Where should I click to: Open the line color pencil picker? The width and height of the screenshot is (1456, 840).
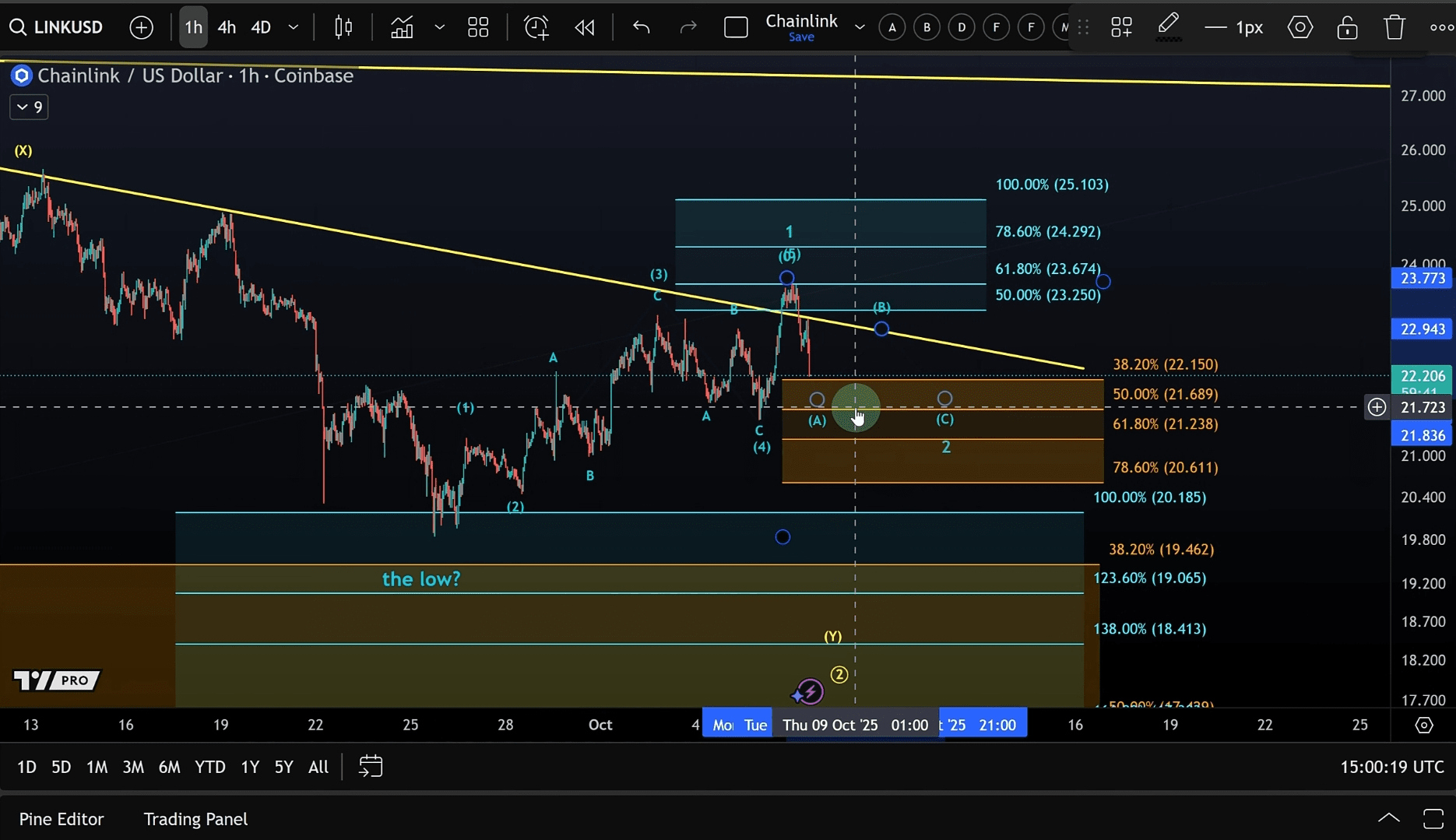click(1168, 27)
